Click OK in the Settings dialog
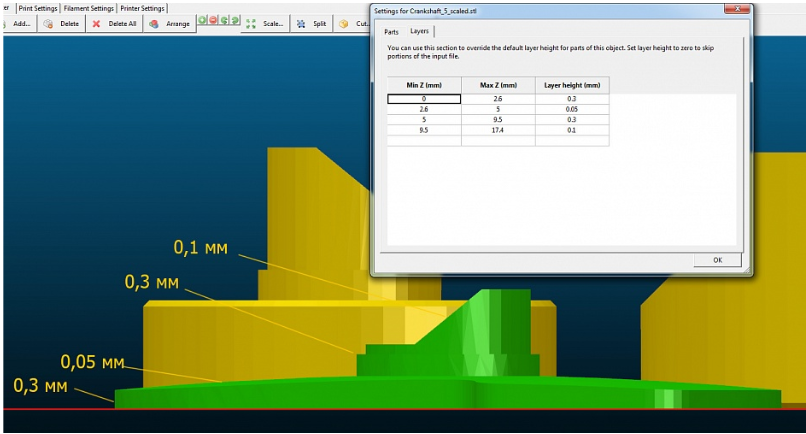 718,260
